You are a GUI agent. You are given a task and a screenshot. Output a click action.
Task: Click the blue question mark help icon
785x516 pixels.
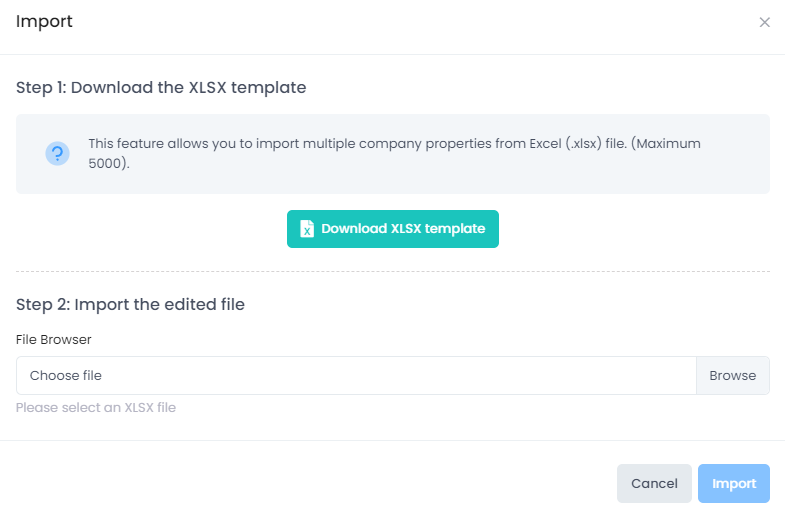[57, 153]
